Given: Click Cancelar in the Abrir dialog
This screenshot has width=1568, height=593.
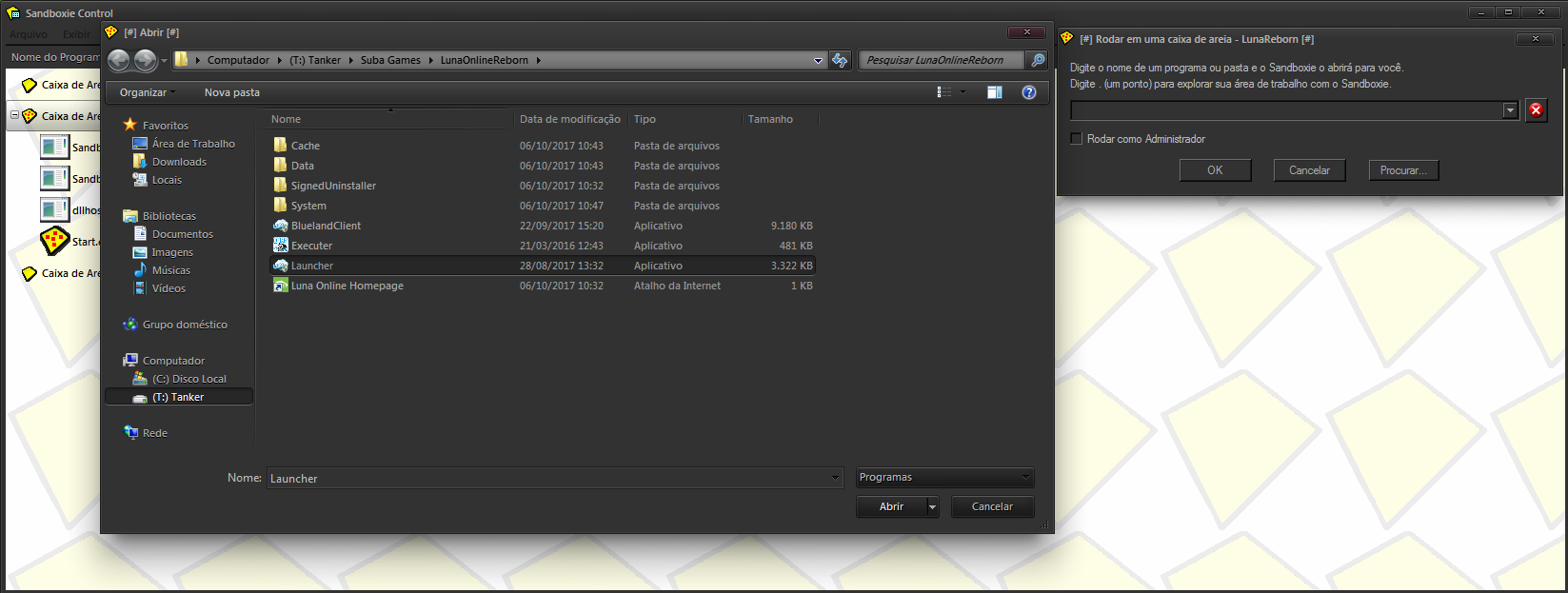Looking at the screenshot, I should [992, 507].
